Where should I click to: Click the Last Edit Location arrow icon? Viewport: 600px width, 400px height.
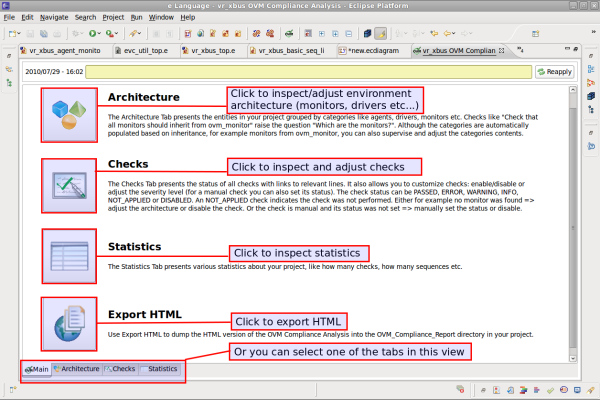point(434,34)
